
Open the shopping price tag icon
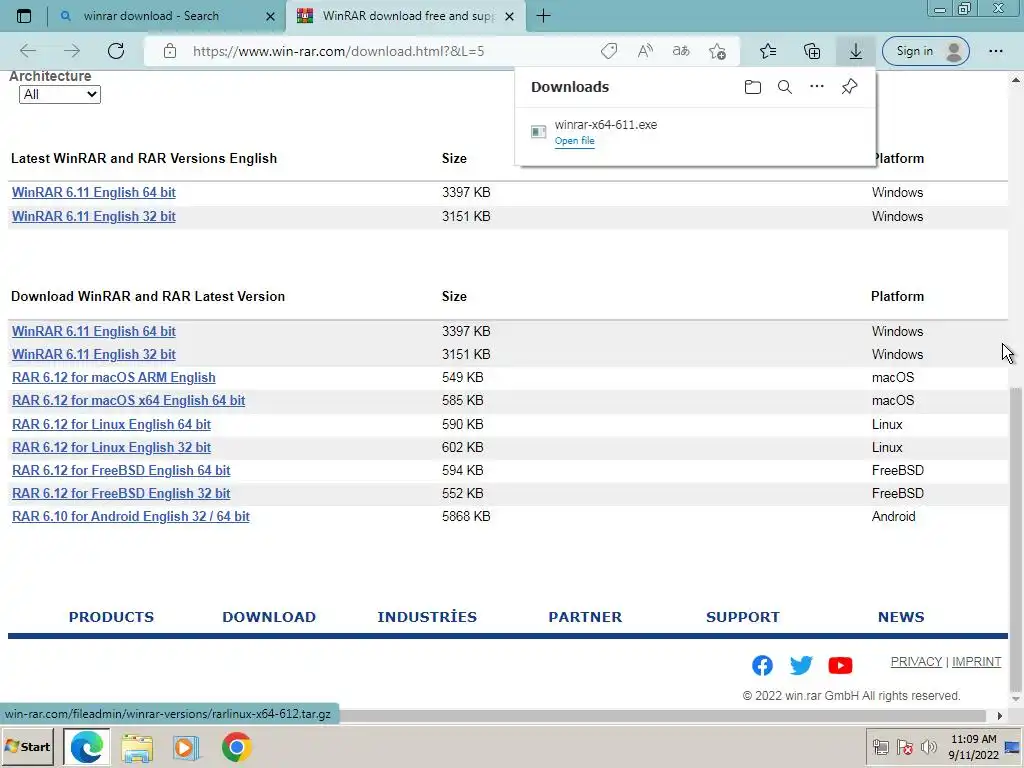click(x=609, y=51)
